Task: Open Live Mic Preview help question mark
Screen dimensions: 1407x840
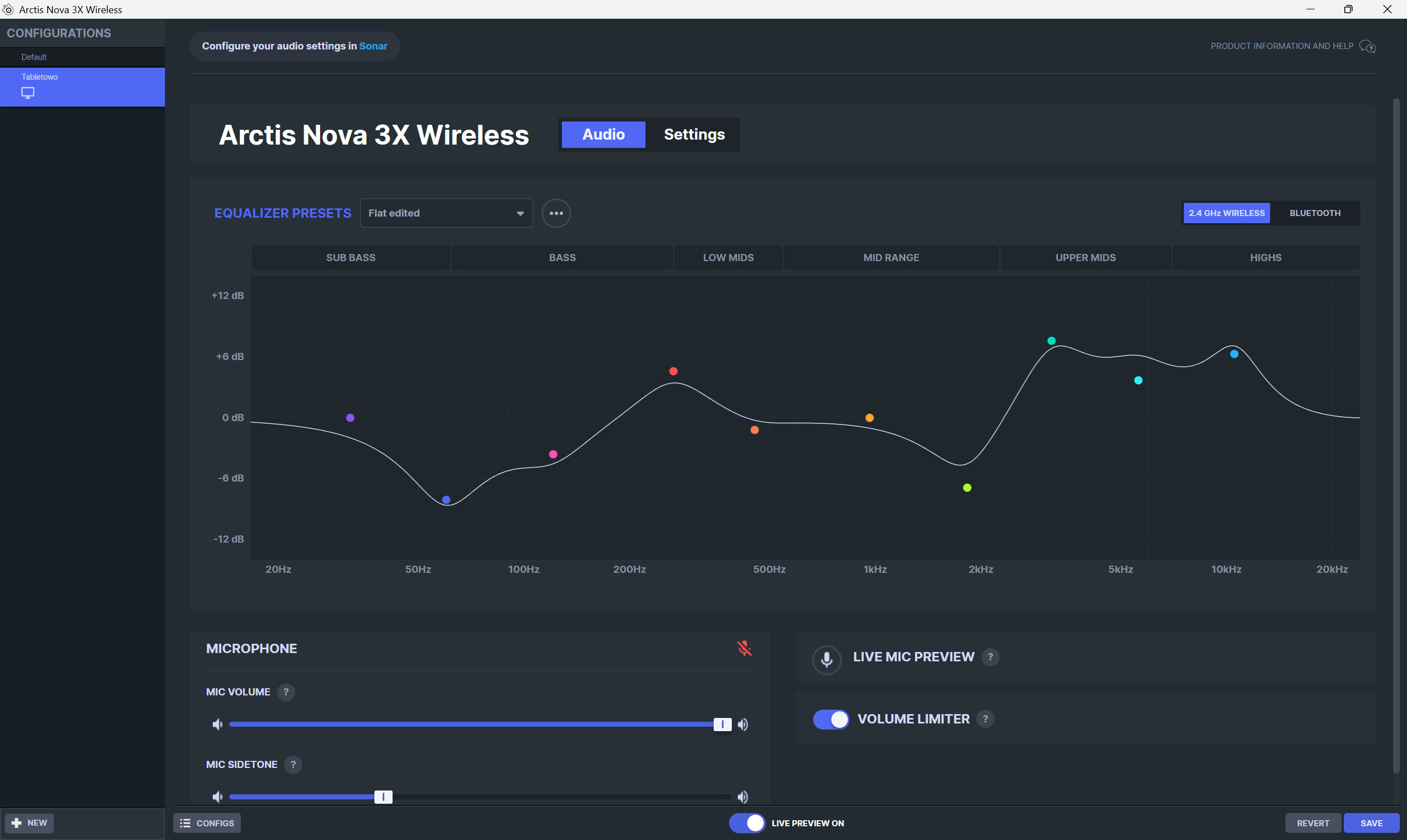Action: (x=990, y=657)
